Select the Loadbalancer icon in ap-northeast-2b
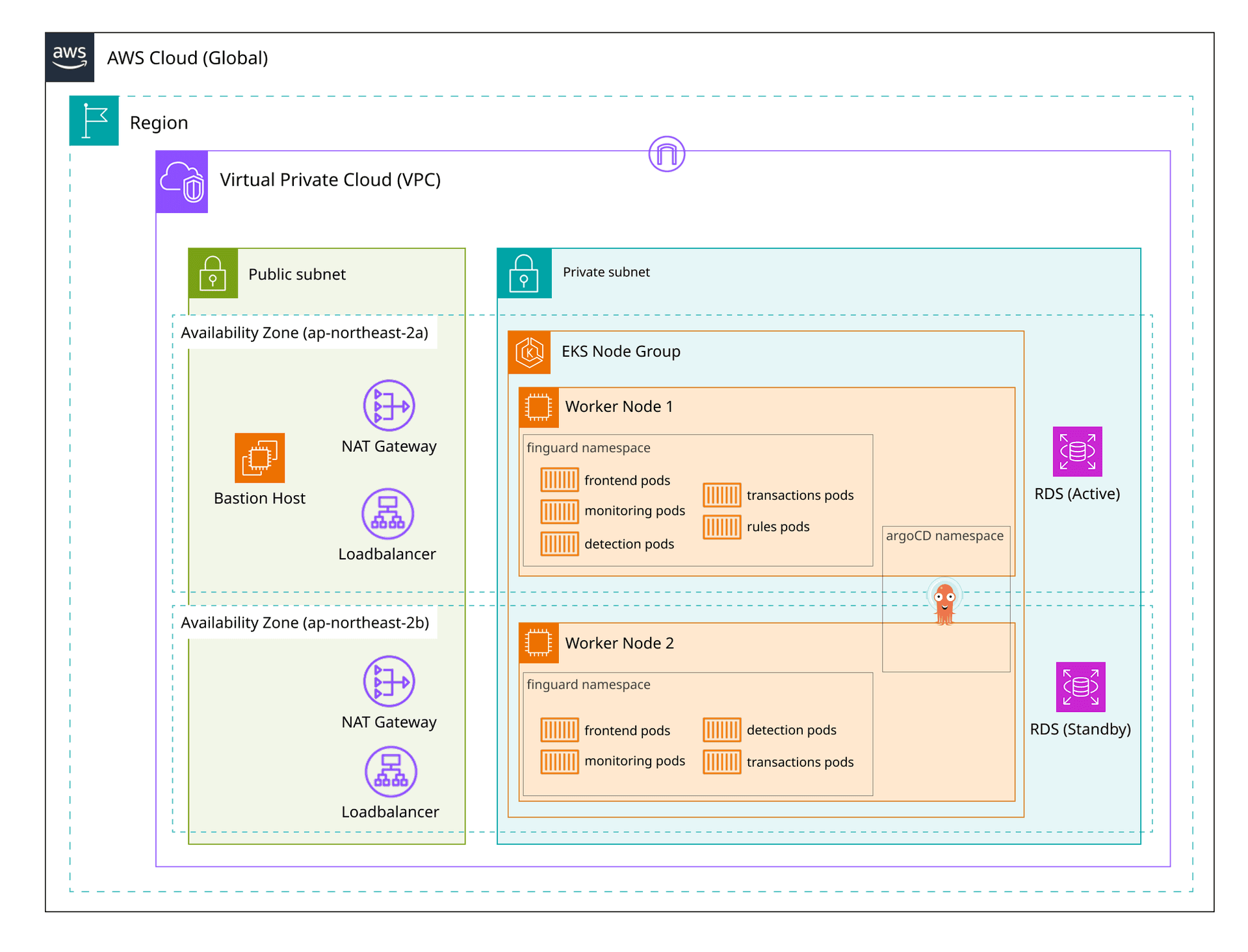This screenshot has height=952, width=1248. (390, 771)
